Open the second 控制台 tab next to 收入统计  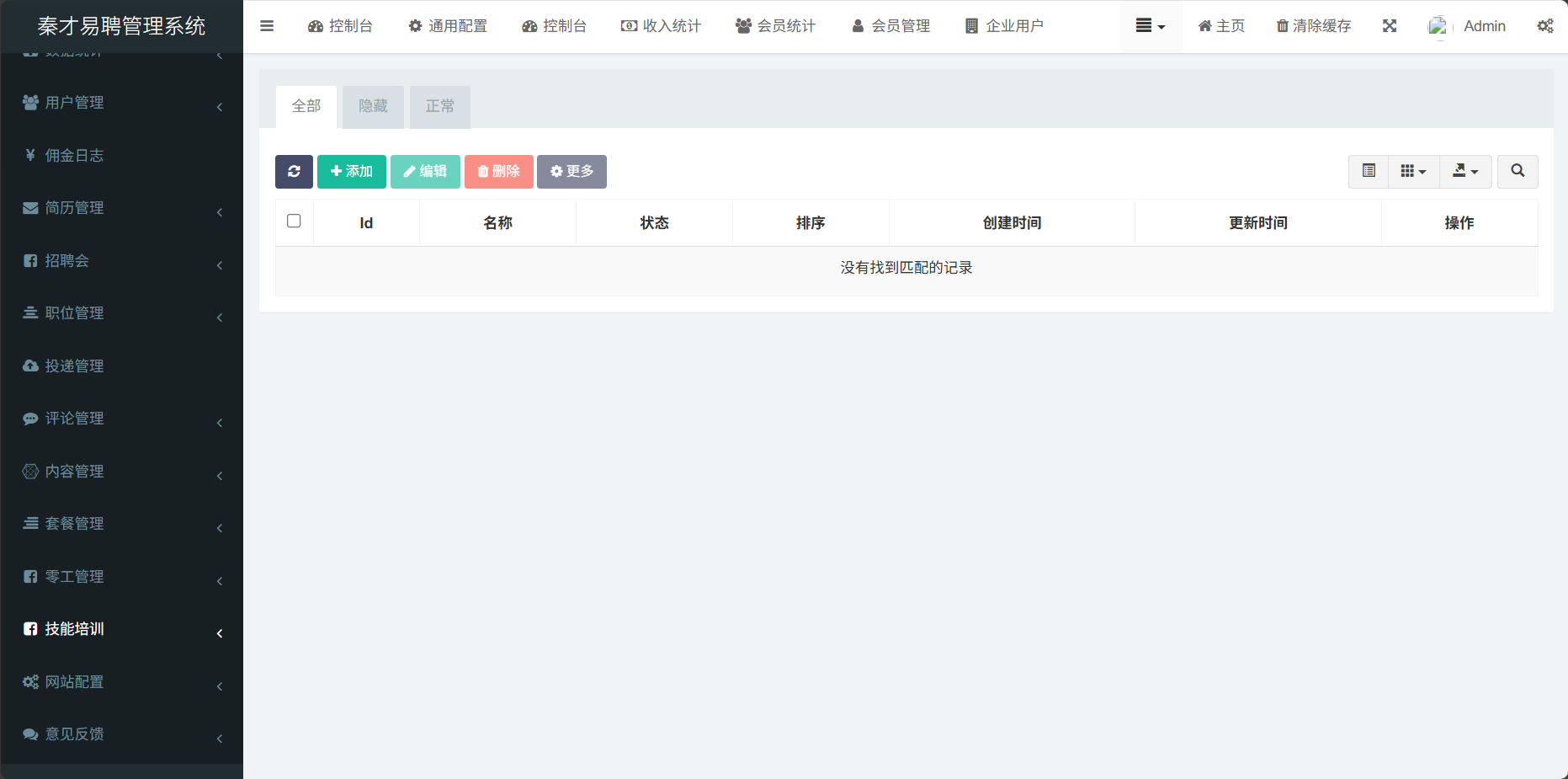(554, 26)
